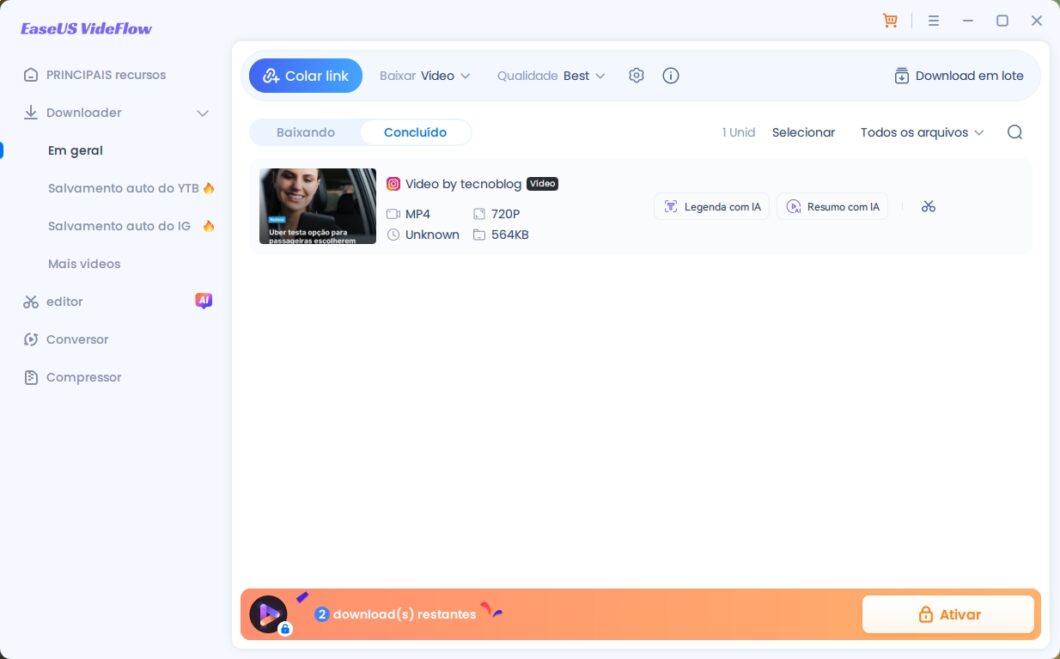Image resolution: width=1060 pixels, height=659 pixels.
Task: Generate subtitles with Legenda com IA
Action: (711, 206)
